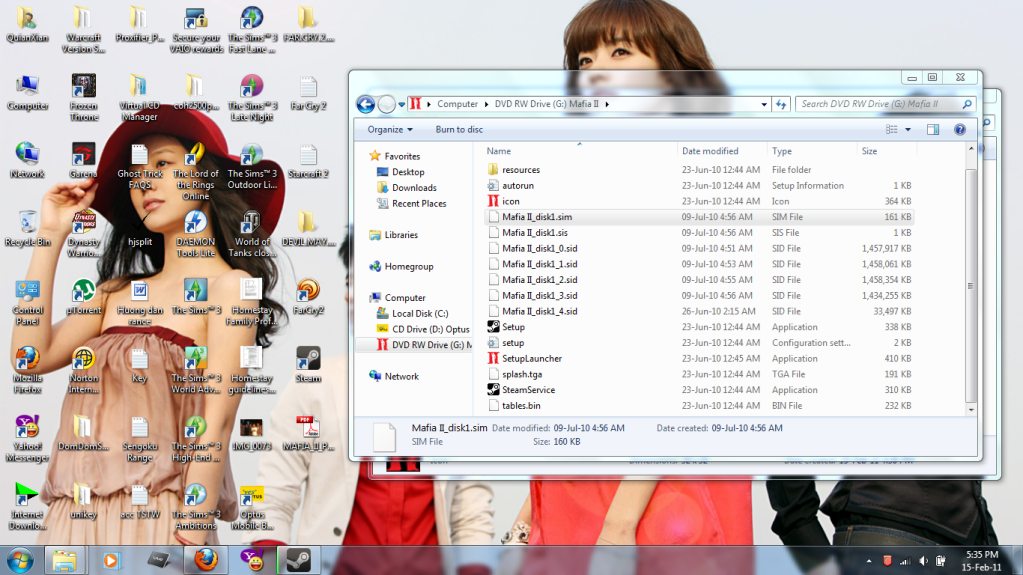Viewport: 1023px width, 575px height.
Task: Open the change view options dropdown arrow
Action: pyautogui.click(x=908, y=130)
